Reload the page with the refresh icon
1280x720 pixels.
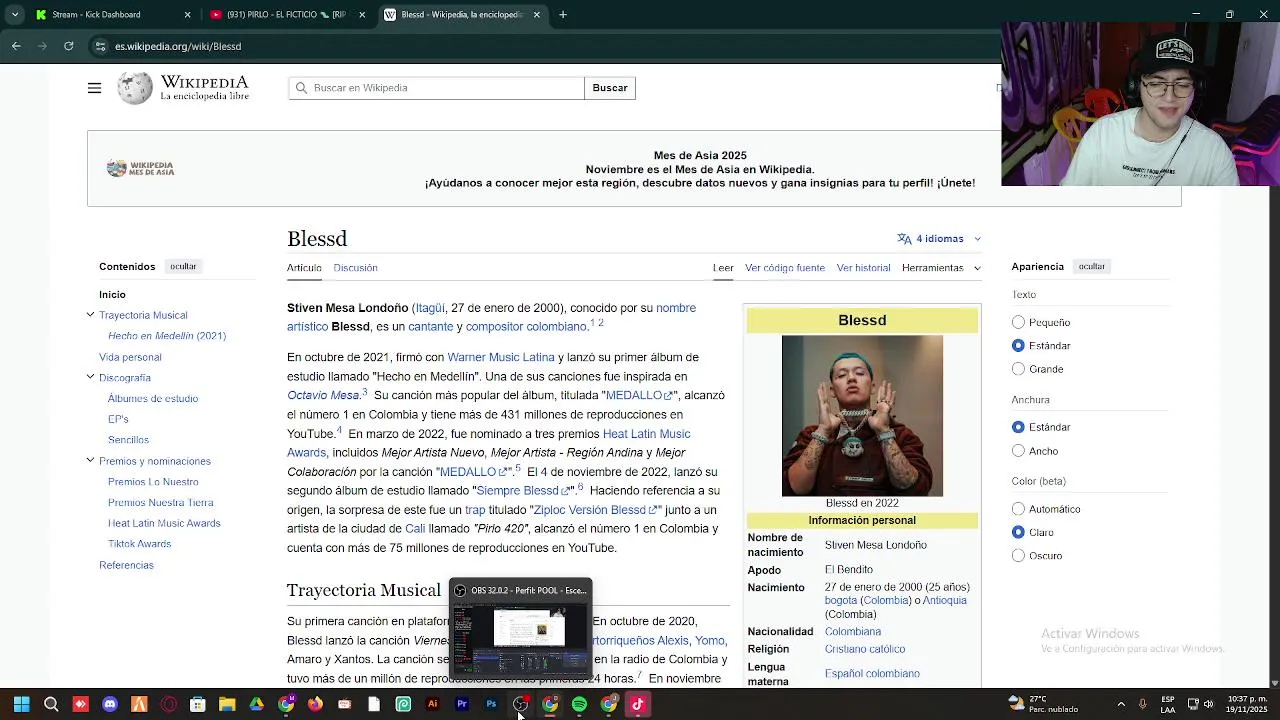coord(68,46)
